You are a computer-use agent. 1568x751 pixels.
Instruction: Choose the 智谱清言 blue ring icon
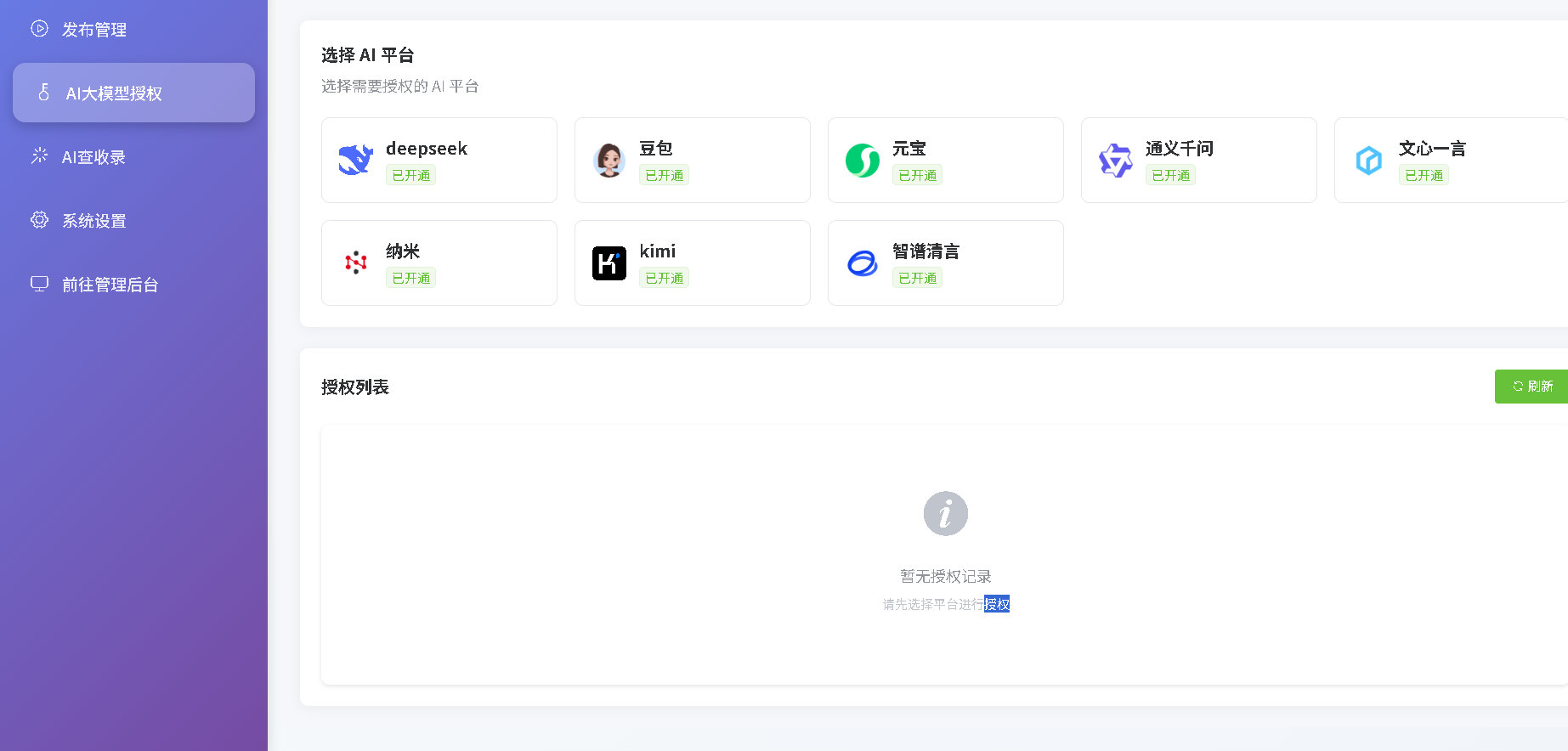tap(862, 263)
